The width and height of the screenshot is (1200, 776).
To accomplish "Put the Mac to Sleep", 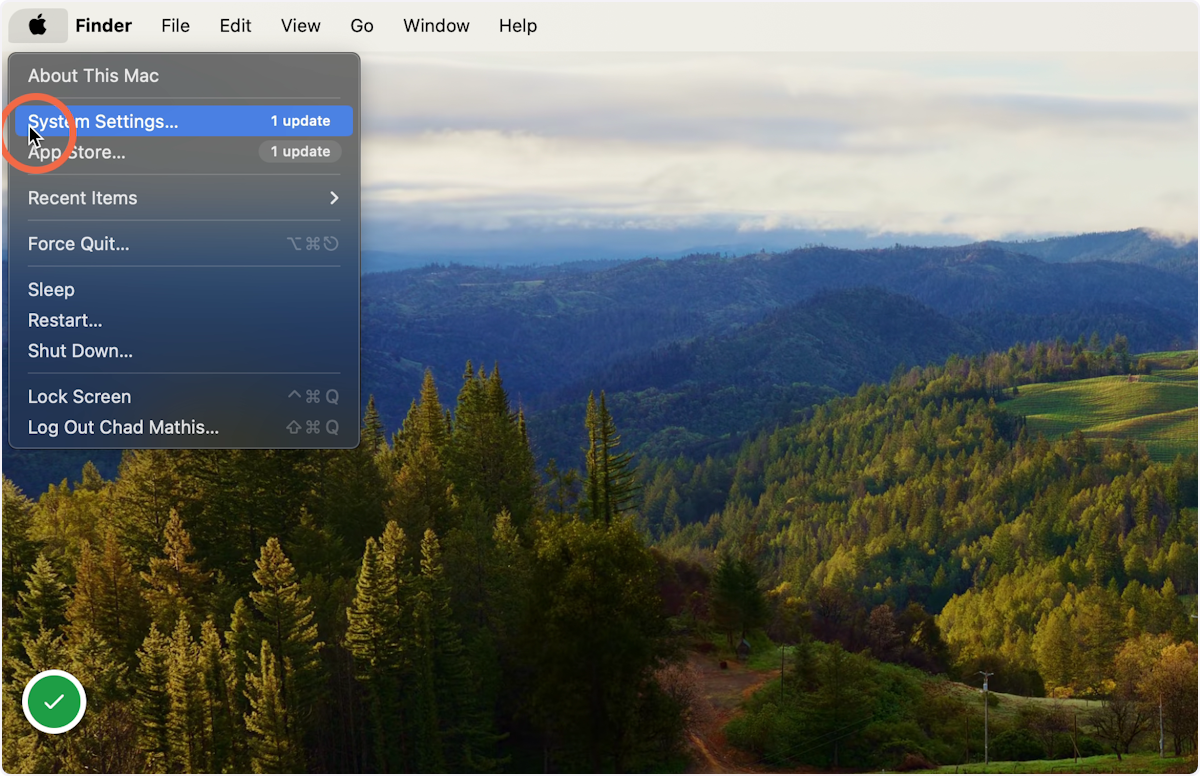I will (x=51, y=289).
